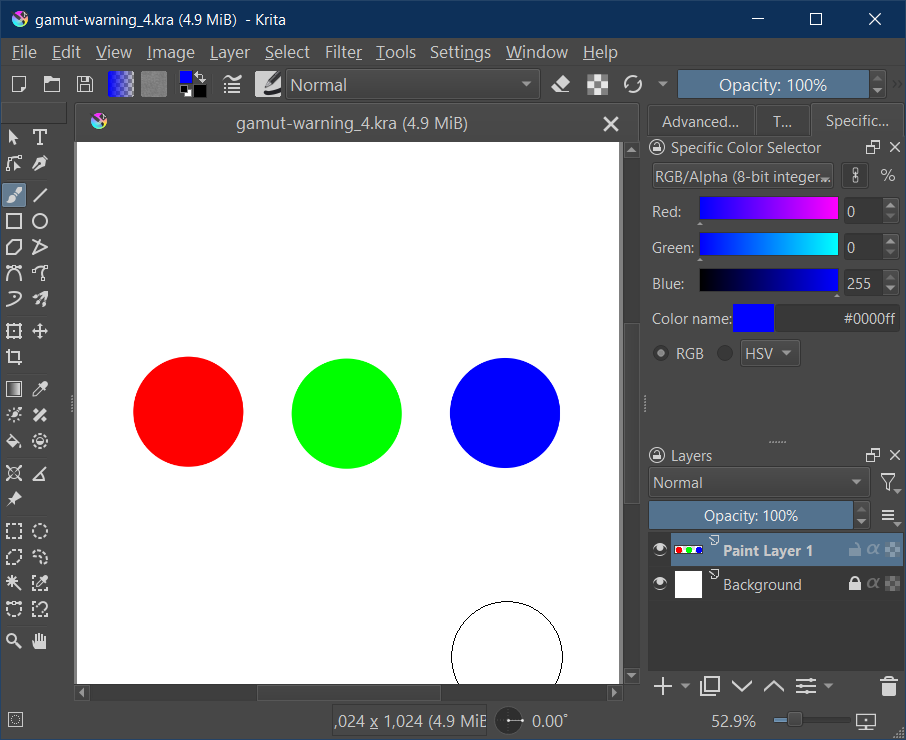This screenshot has width=906, height=740.
Task: Click the Blue channel gradient slider
Action: pyautogui.click(x=768, y=281)
